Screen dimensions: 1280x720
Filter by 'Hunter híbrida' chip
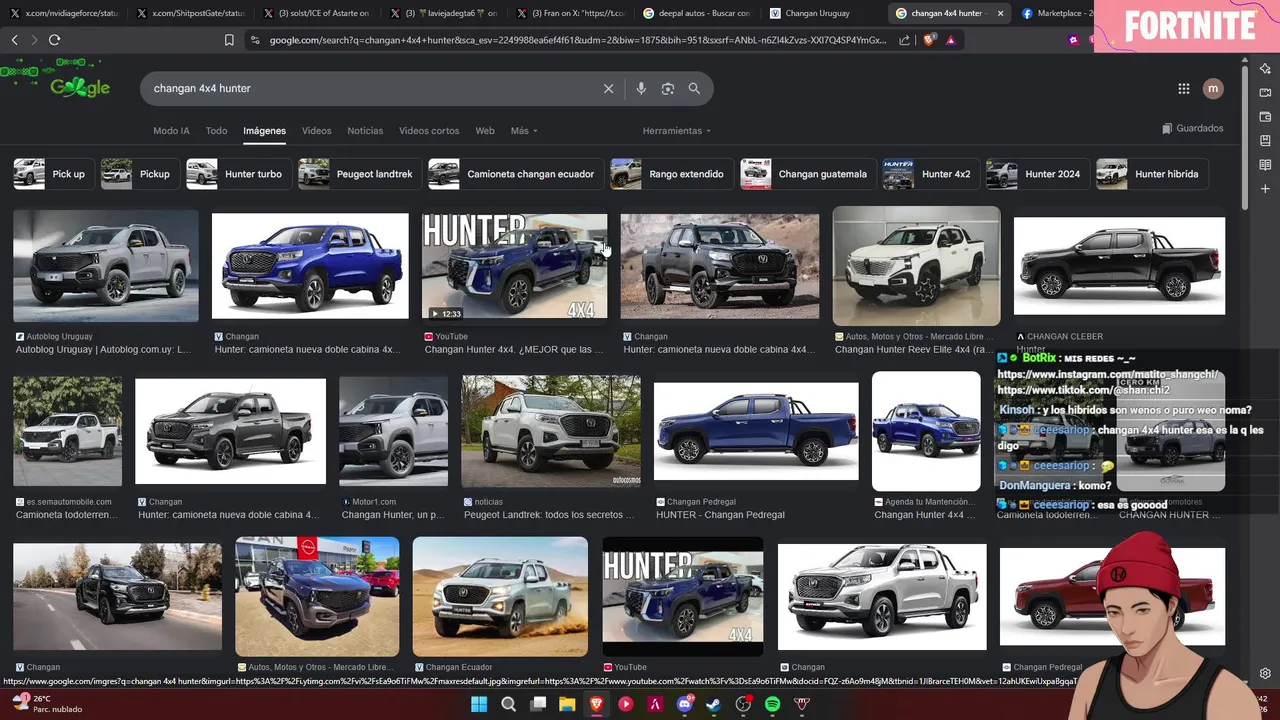1153,174
